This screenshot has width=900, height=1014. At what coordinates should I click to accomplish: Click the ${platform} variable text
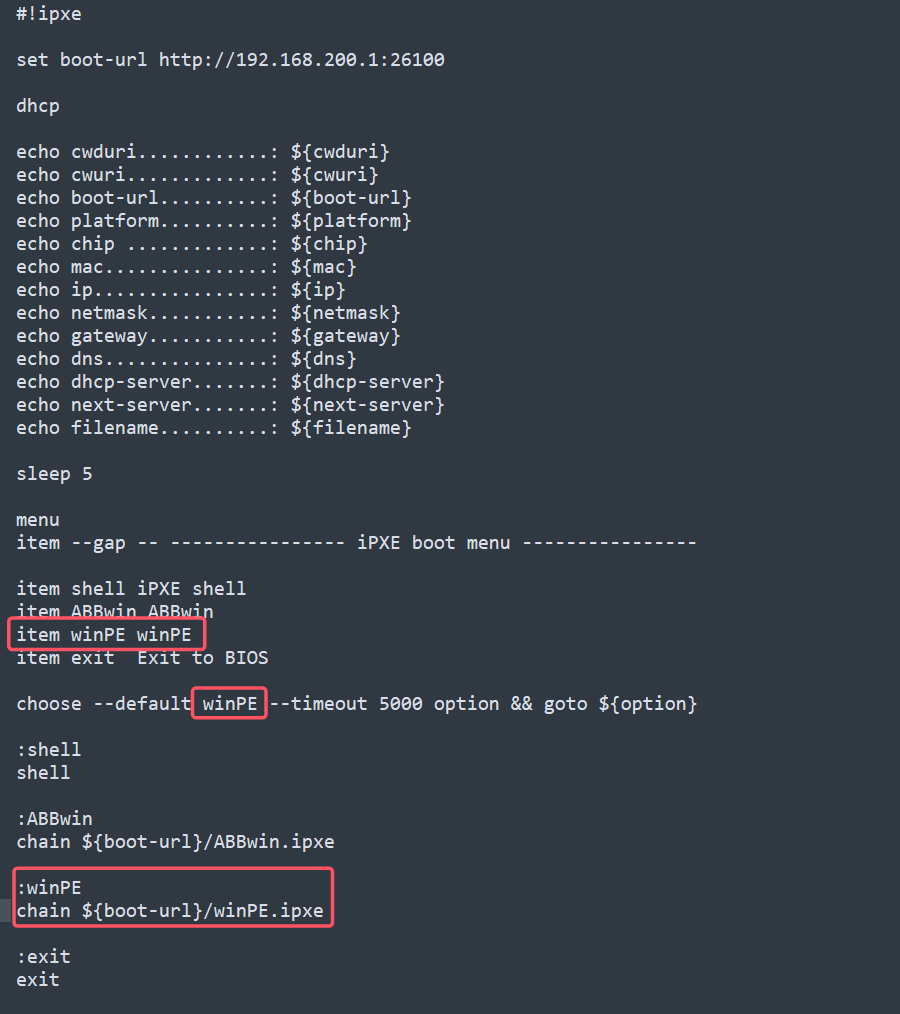tap(350, 221)
